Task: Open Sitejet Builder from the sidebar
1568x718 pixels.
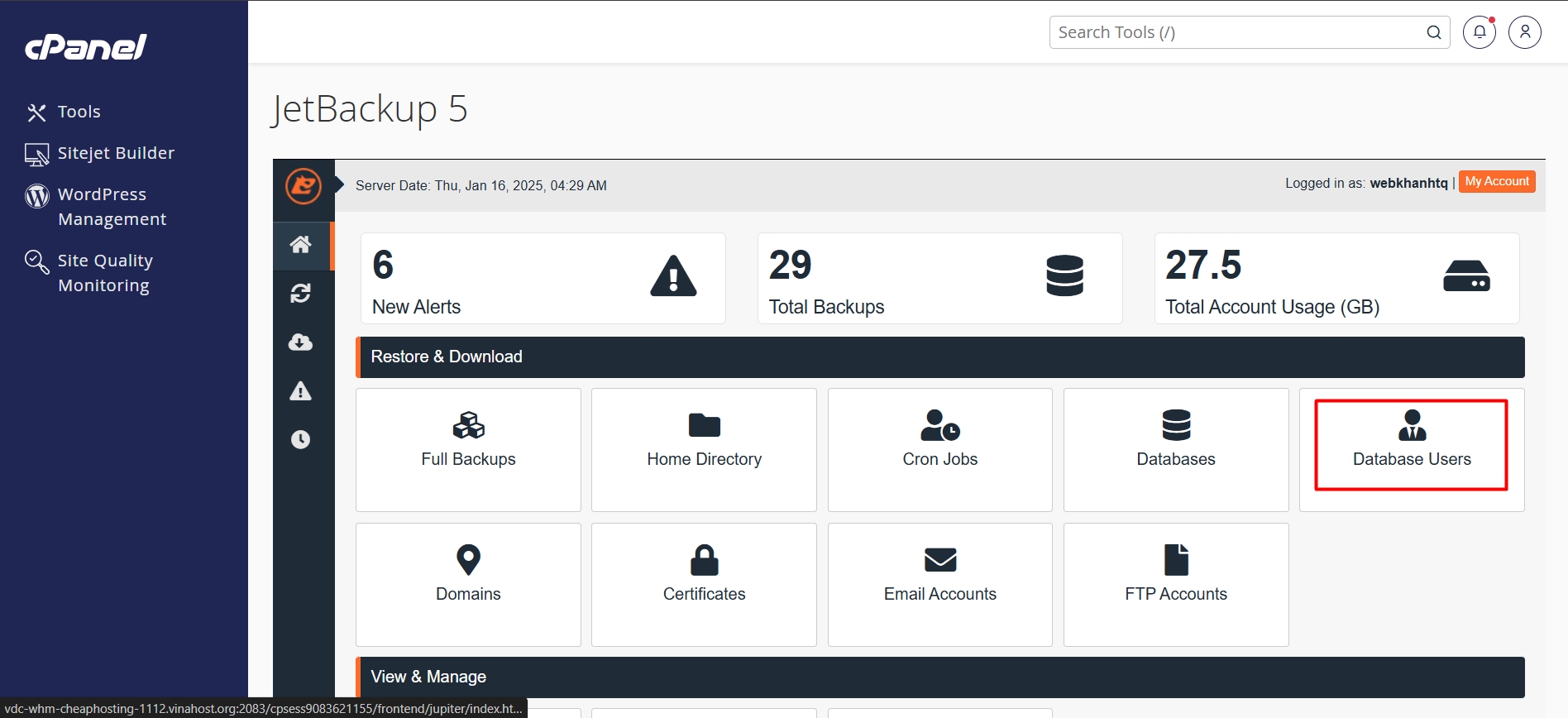Action: pos(116,153)
